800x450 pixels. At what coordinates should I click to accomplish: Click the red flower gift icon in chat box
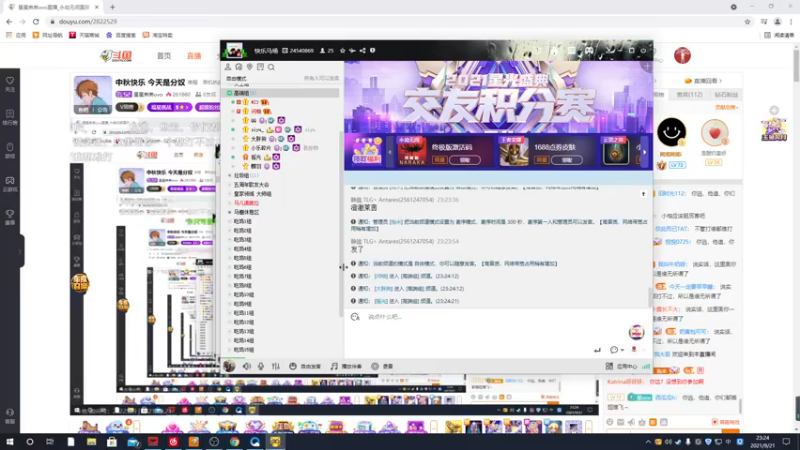click(634, 349)
